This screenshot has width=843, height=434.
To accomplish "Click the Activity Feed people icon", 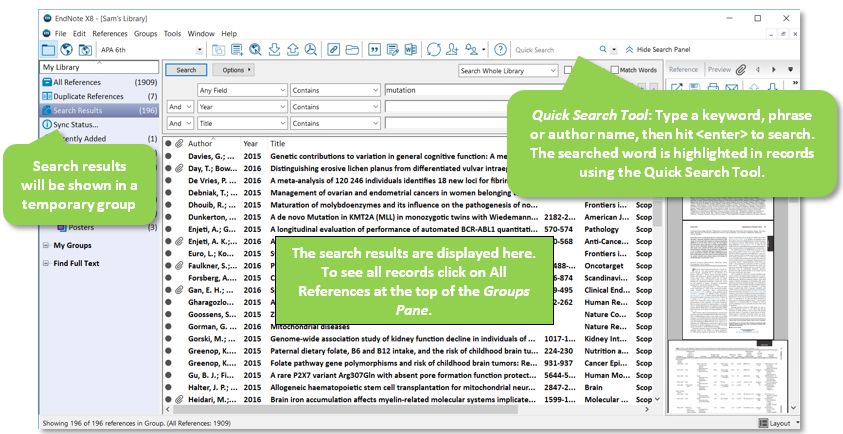I will point(472,50).
